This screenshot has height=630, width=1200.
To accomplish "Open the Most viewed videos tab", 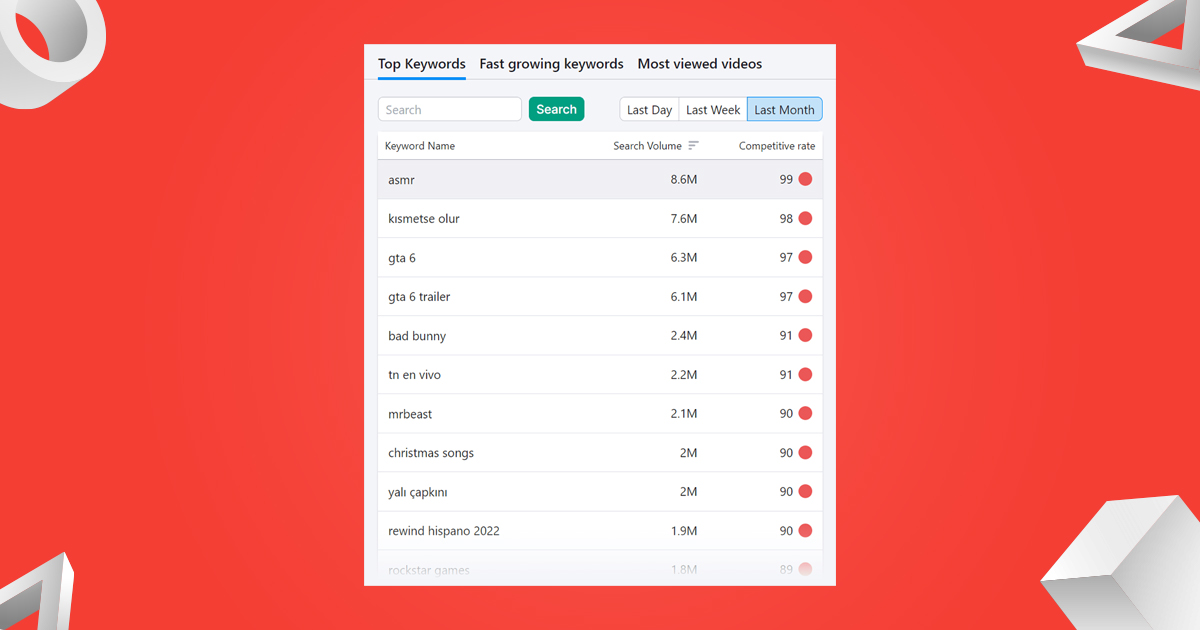I will pyautogui.click(x=699, y=63).
